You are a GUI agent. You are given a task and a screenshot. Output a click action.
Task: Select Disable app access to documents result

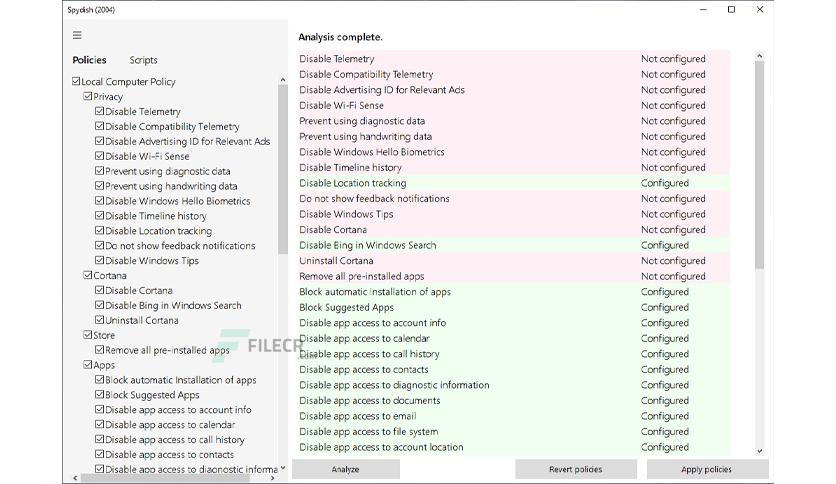513,400
